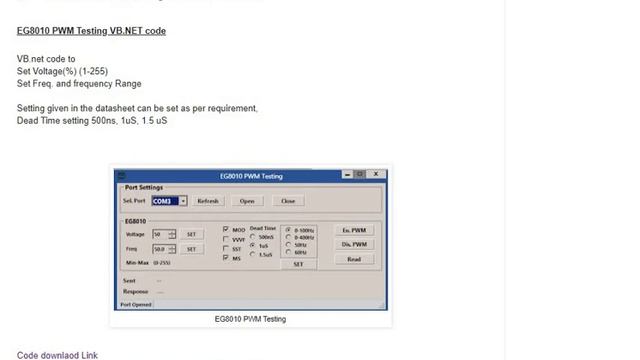
Task: Click the En. PWM button
Action: [354, 230]
